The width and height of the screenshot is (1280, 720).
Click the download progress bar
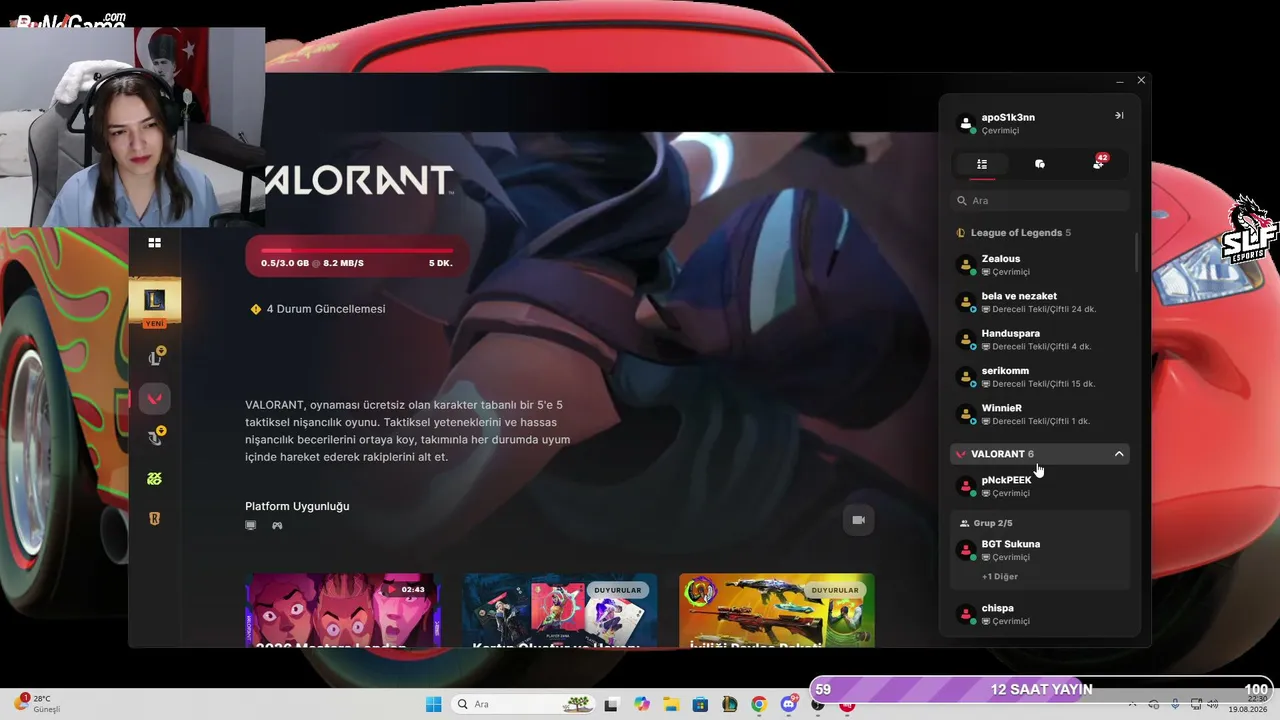pyautogui.click(x=357, y=250)
